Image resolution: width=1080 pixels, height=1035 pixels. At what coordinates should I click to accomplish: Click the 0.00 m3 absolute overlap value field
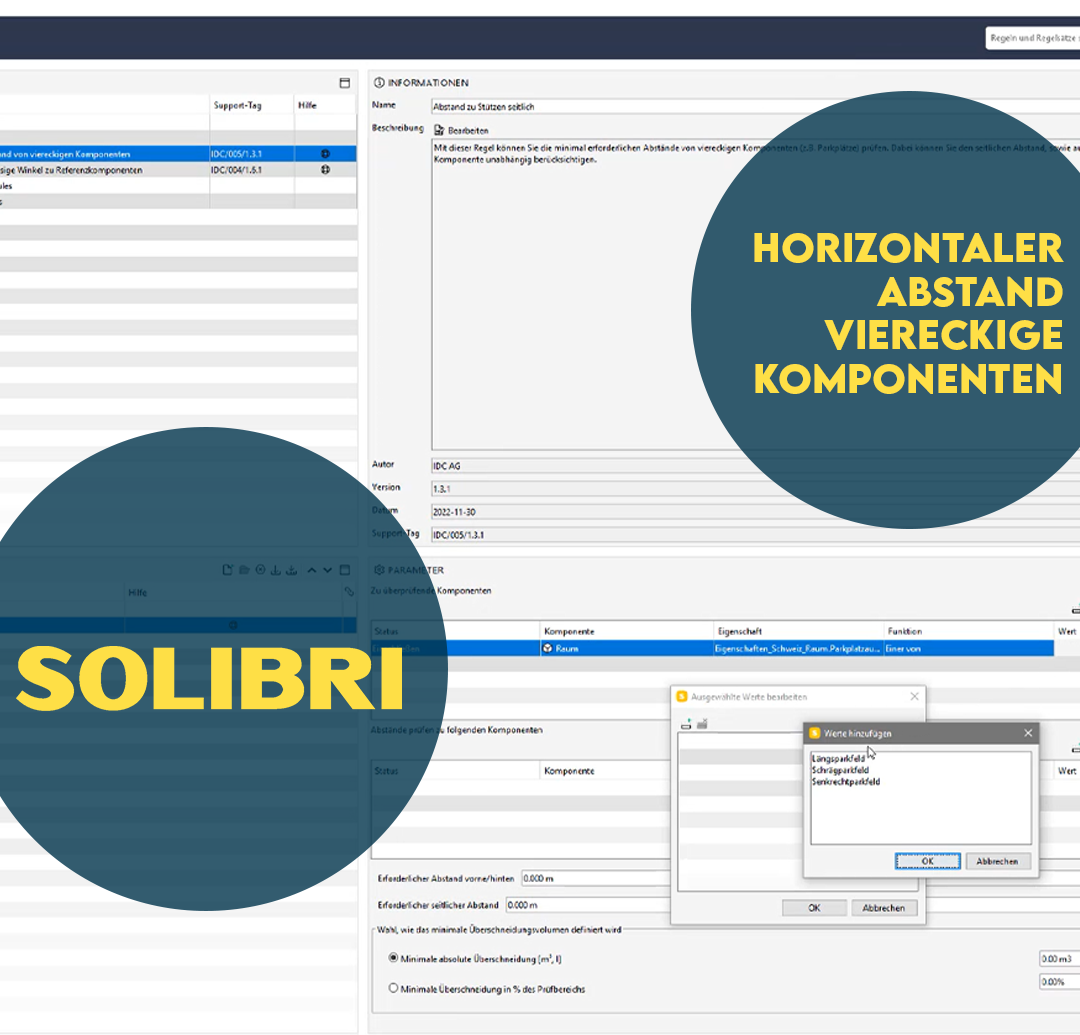click(1059, 959)
